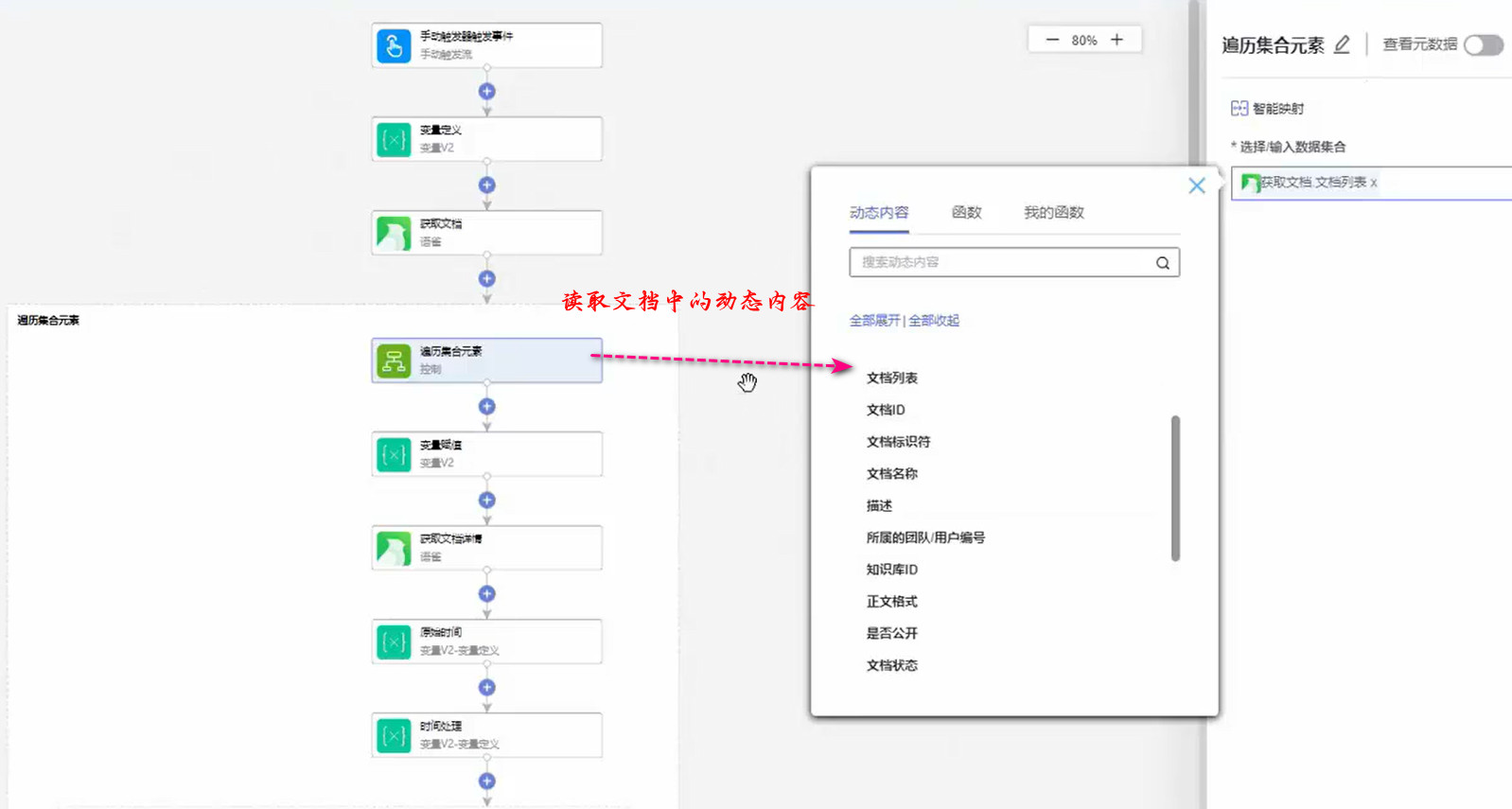Viewport: 1512px width, 809px height.
Task: Add a step below the 遍历集合元素 node
Action: point(487,407)
